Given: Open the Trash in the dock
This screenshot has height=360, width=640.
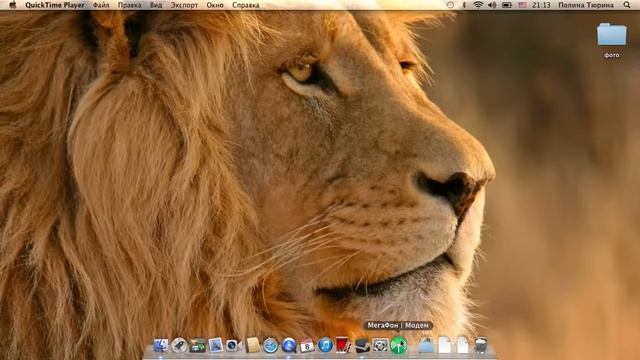Looking at the screenshot, I should pyautogui.click(x=481, y=345).
